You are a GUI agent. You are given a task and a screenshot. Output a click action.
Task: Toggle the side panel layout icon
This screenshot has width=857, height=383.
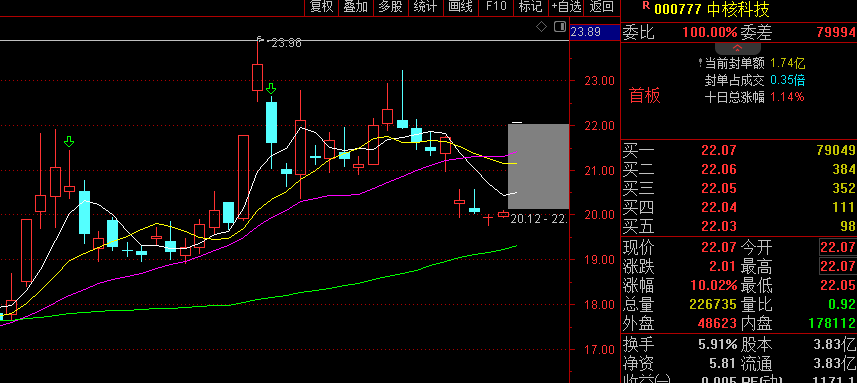click(x=560, y=27)
